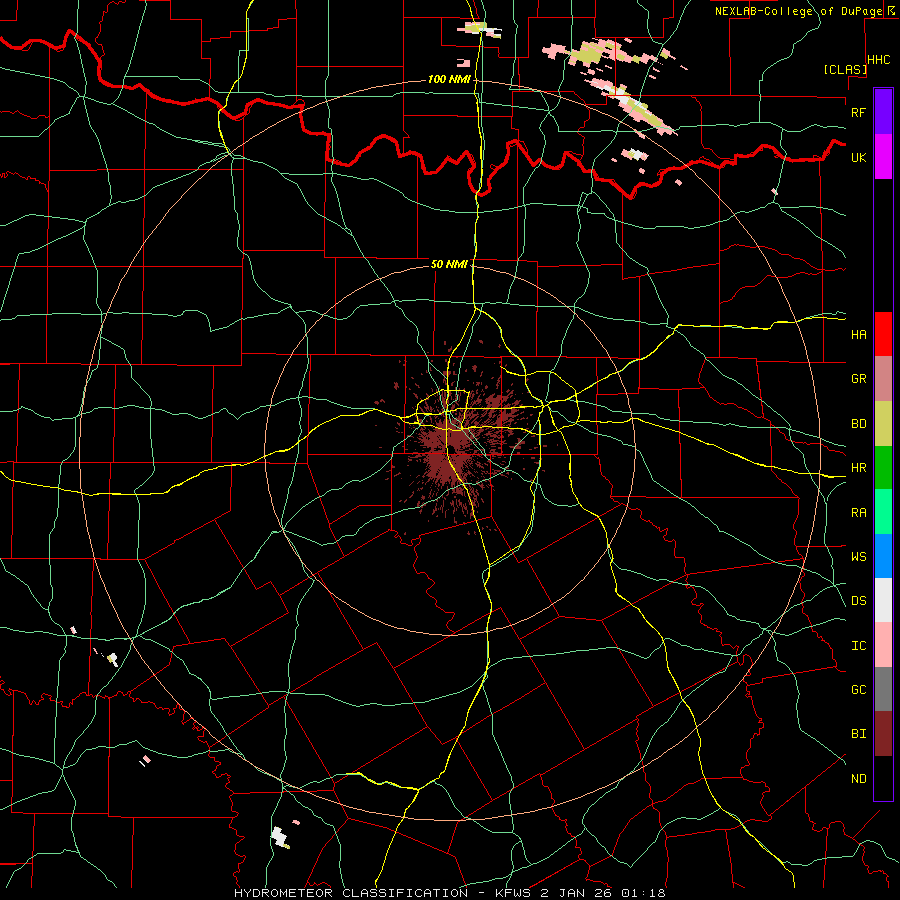900x900 pixels.
Task: Click the DS legend label
Action: [858, 601]
